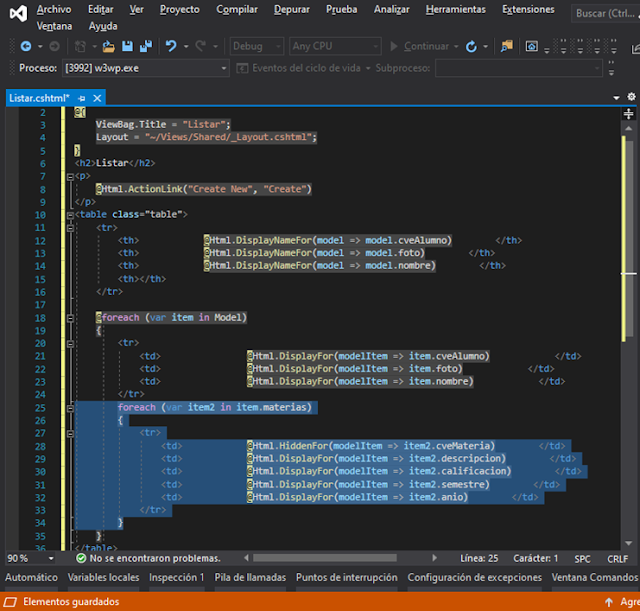Click the Visual Studio logo icon

pyautogui.click(x=17, y=15)
